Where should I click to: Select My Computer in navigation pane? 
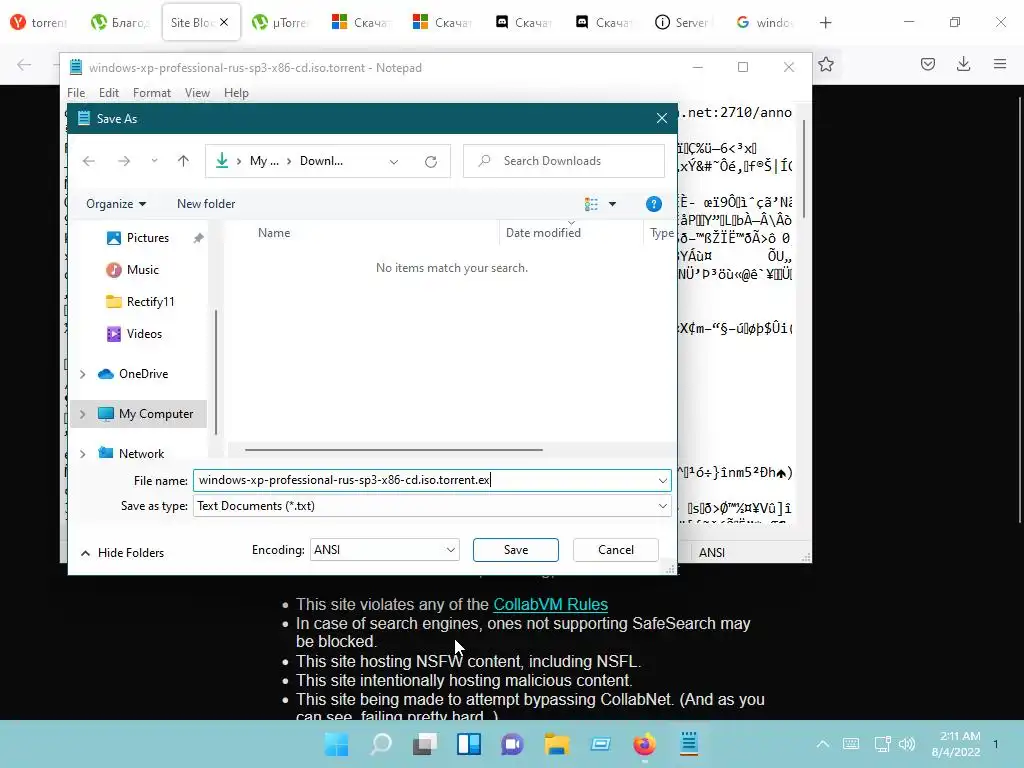pos(156,414)
